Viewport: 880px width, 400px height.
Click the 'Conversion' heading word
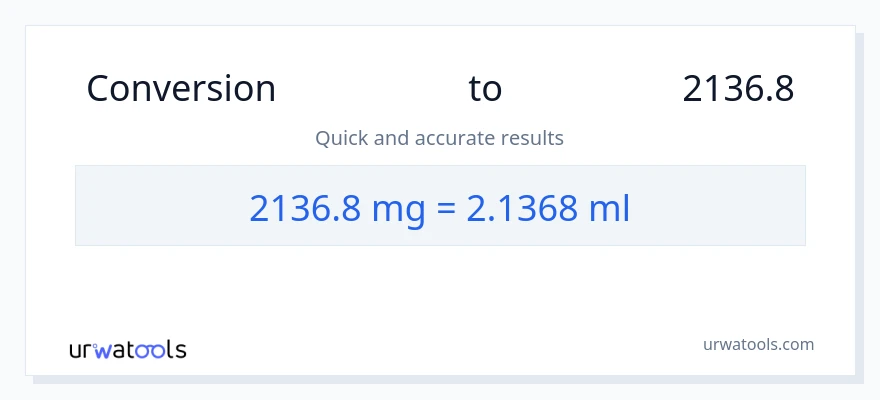coord(181,89)
